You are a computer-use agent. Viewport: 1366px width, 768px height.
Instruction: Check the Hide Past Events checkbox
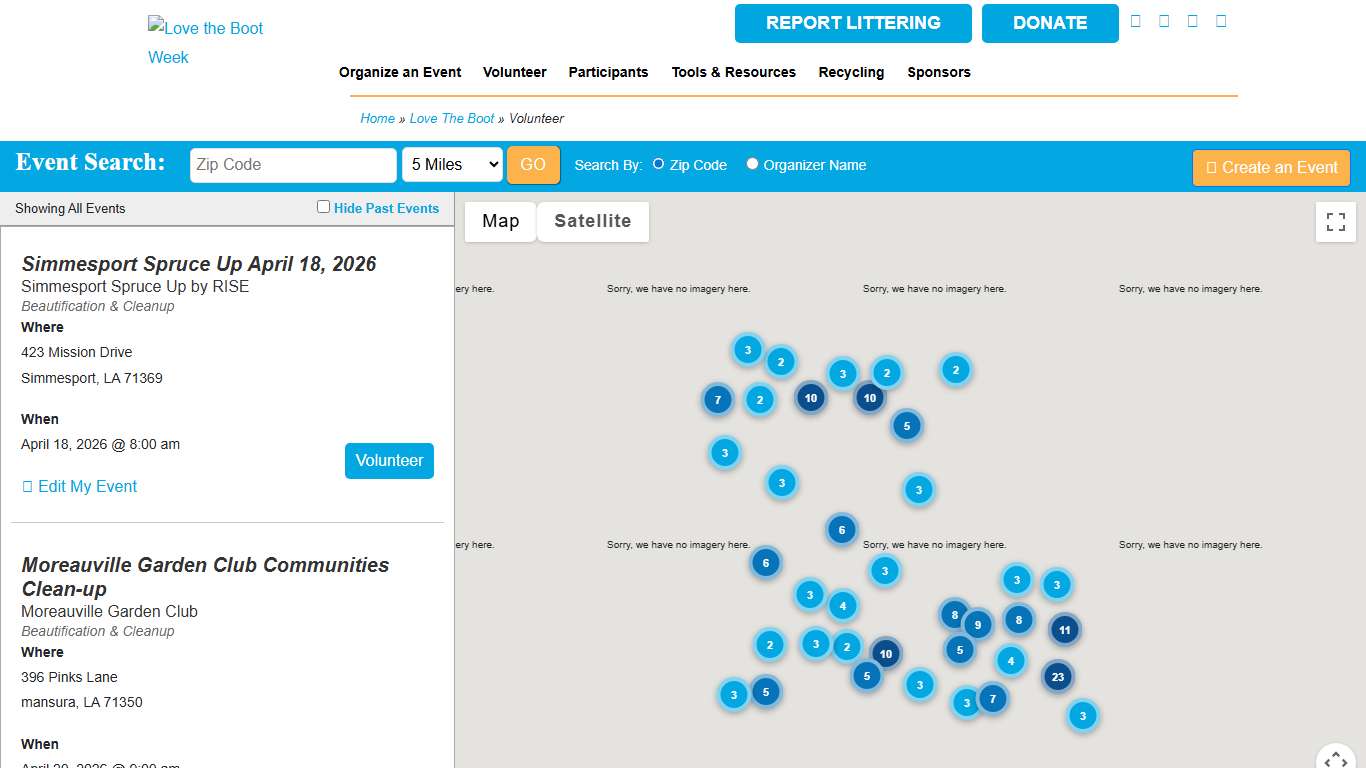323,207
